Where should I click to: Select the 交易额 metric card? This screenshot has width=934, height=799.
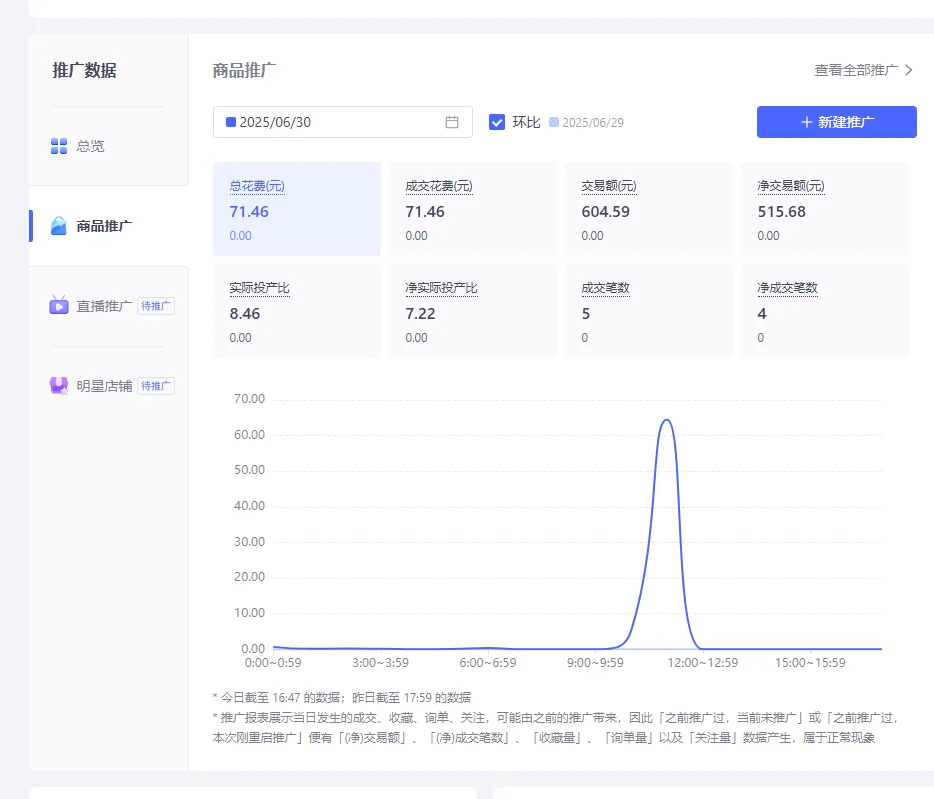point(648,208)
